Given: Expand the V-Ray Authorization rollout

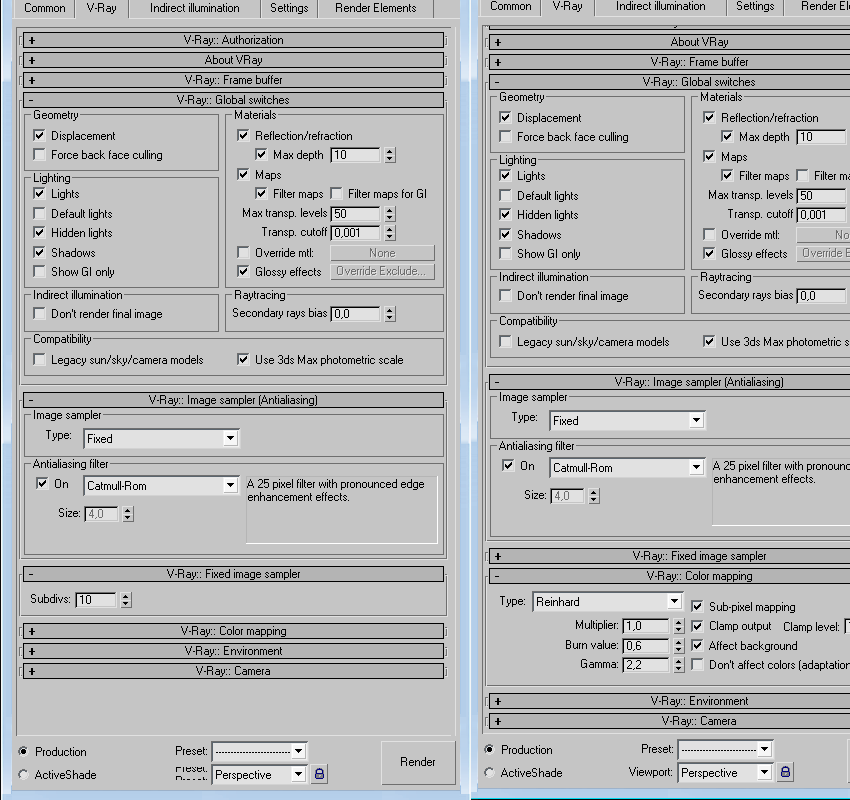Looking at the screenshot, I should point(233,40).
